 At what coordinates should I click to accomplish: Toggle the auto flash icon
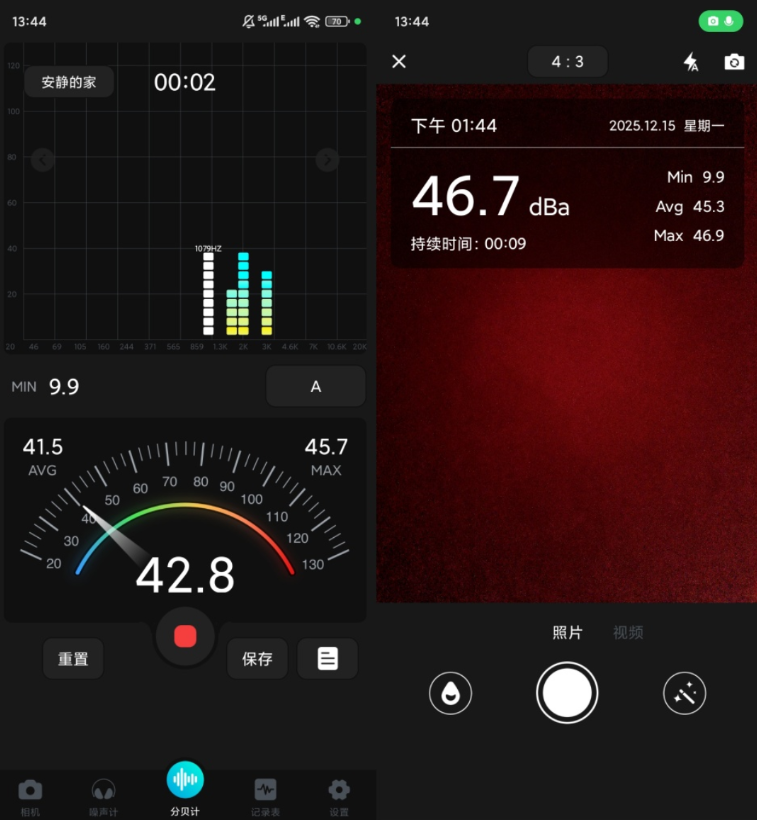coord(691,62)
